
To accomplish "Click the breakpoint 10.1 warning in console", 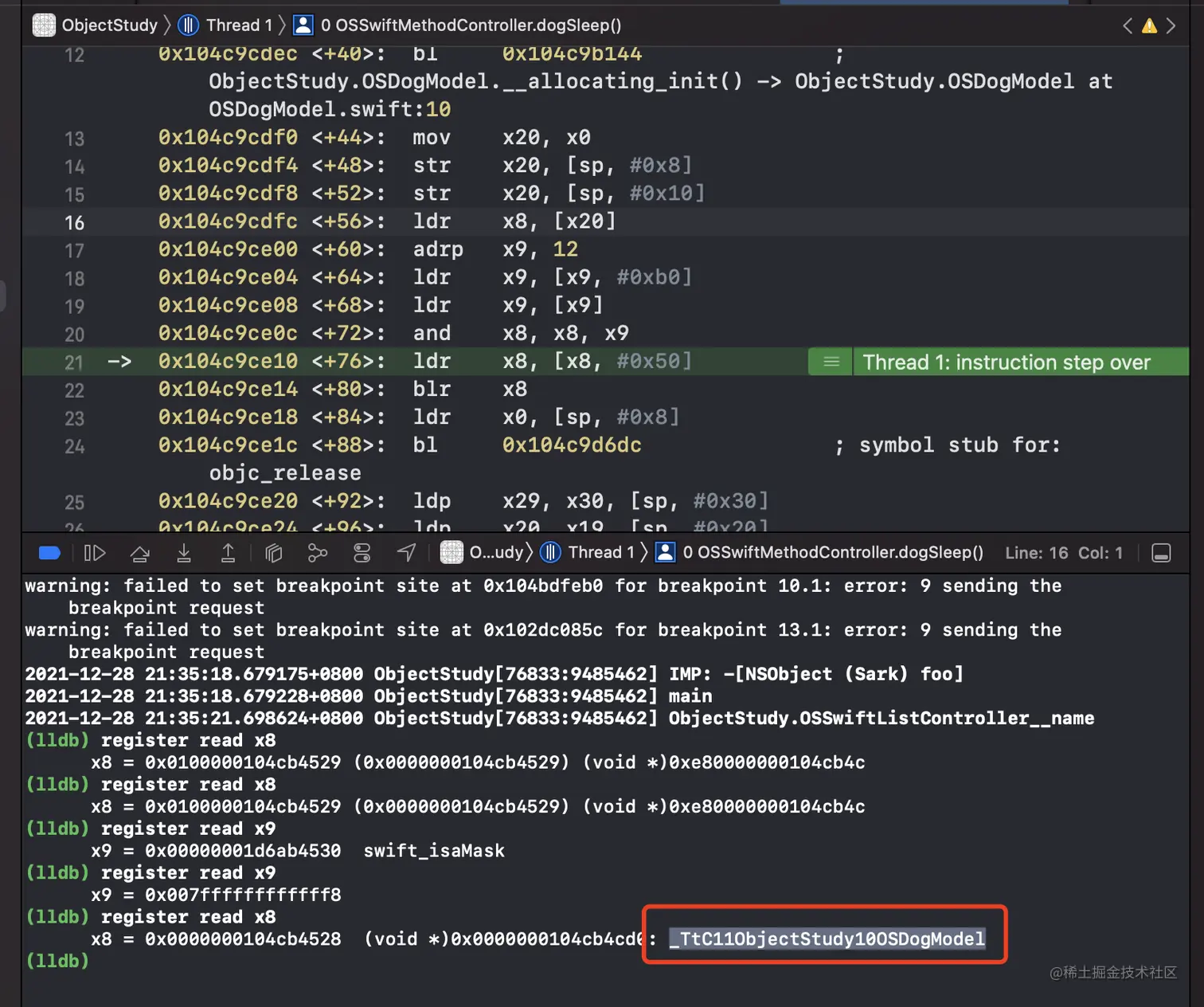I will point(543,597).
